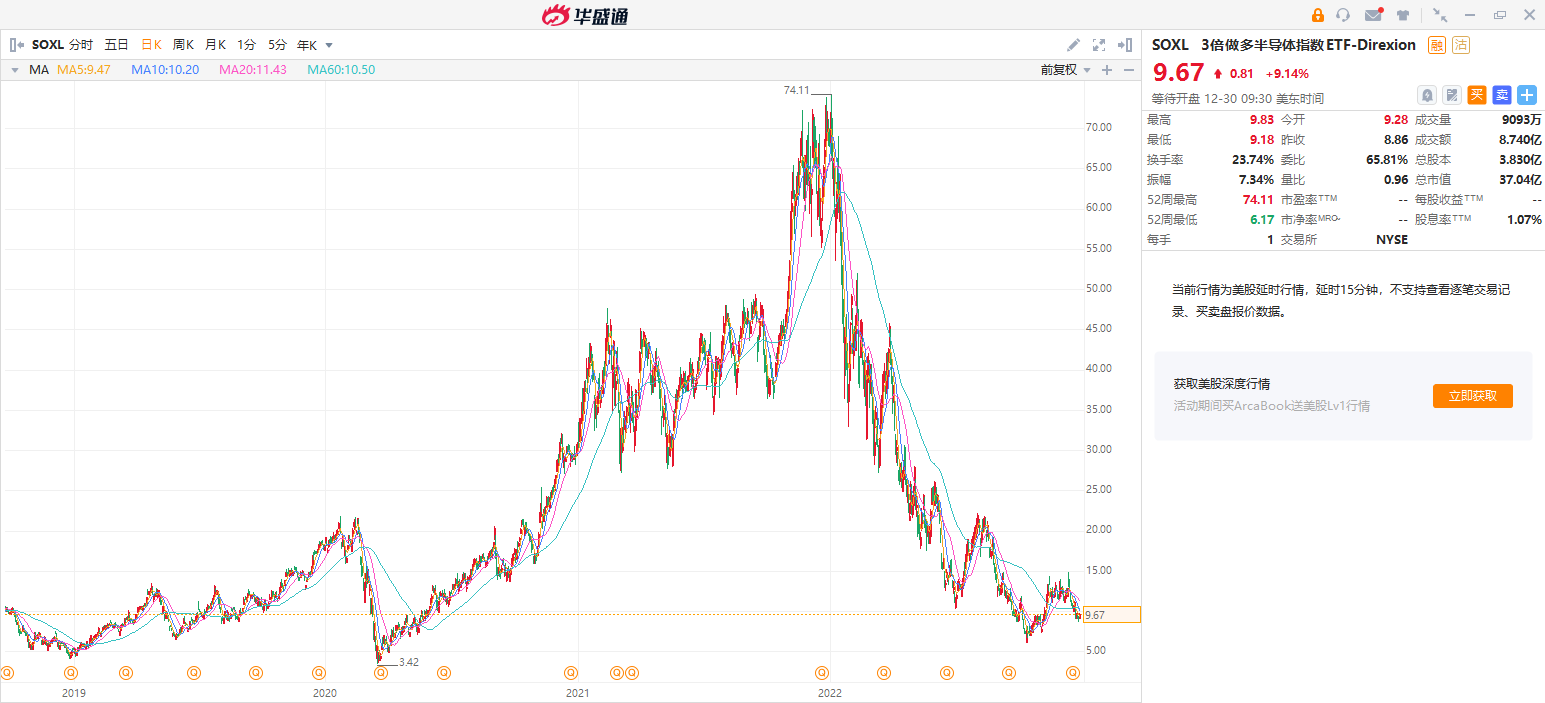The width and height of the screenshot is (1545, 703).
Task: Select the 周K weekly chart tab
Action: (183, 45)
